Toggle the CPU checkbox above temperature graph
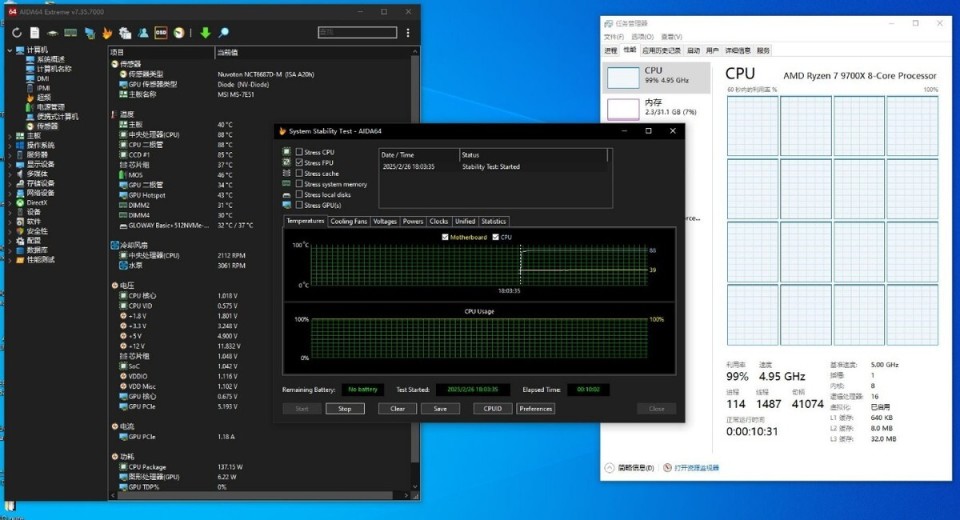960x520 pixels. tap(495, 237)
